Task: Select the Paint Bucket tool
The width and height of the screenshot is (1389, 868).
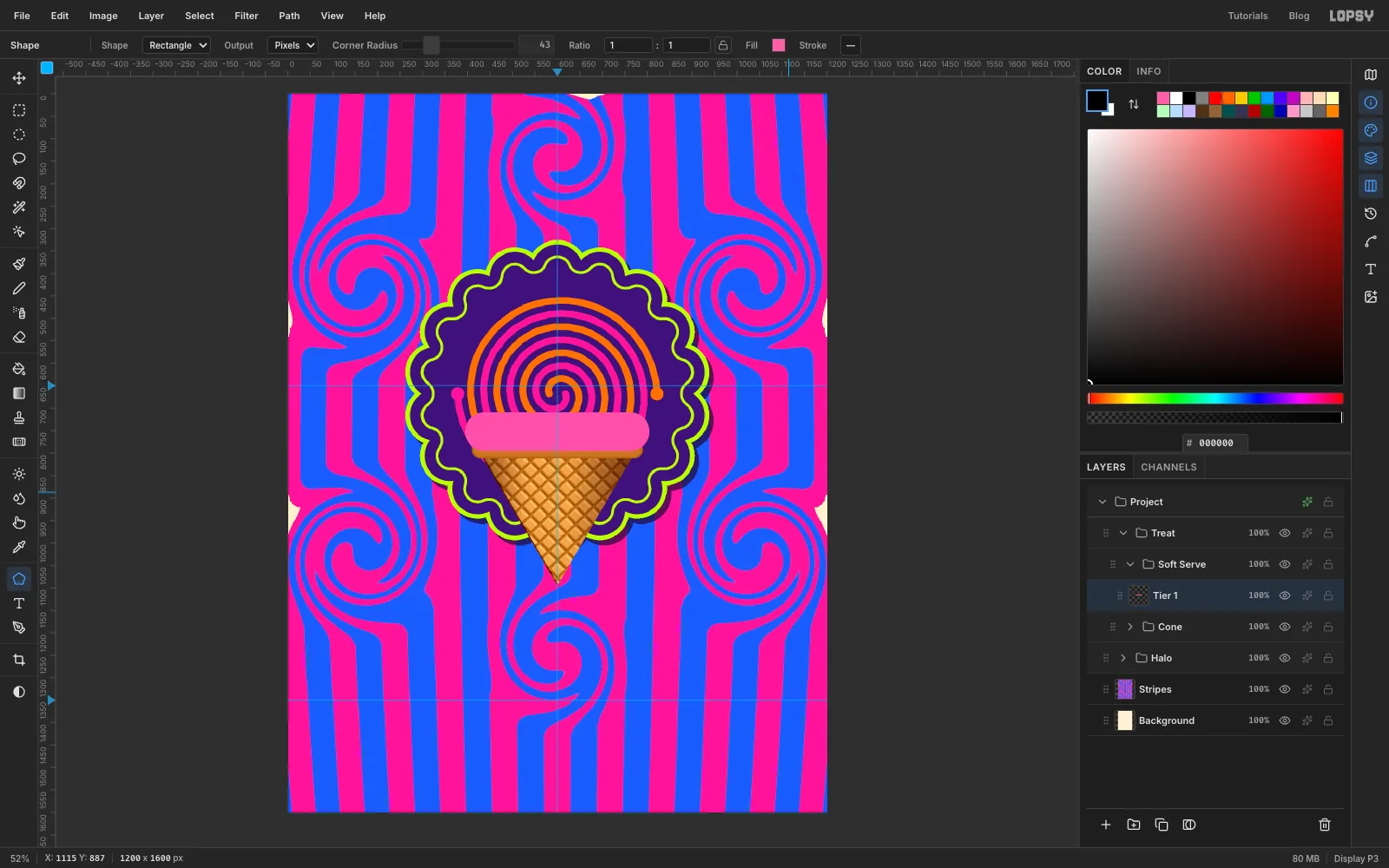Action: [x=19, y=369]
